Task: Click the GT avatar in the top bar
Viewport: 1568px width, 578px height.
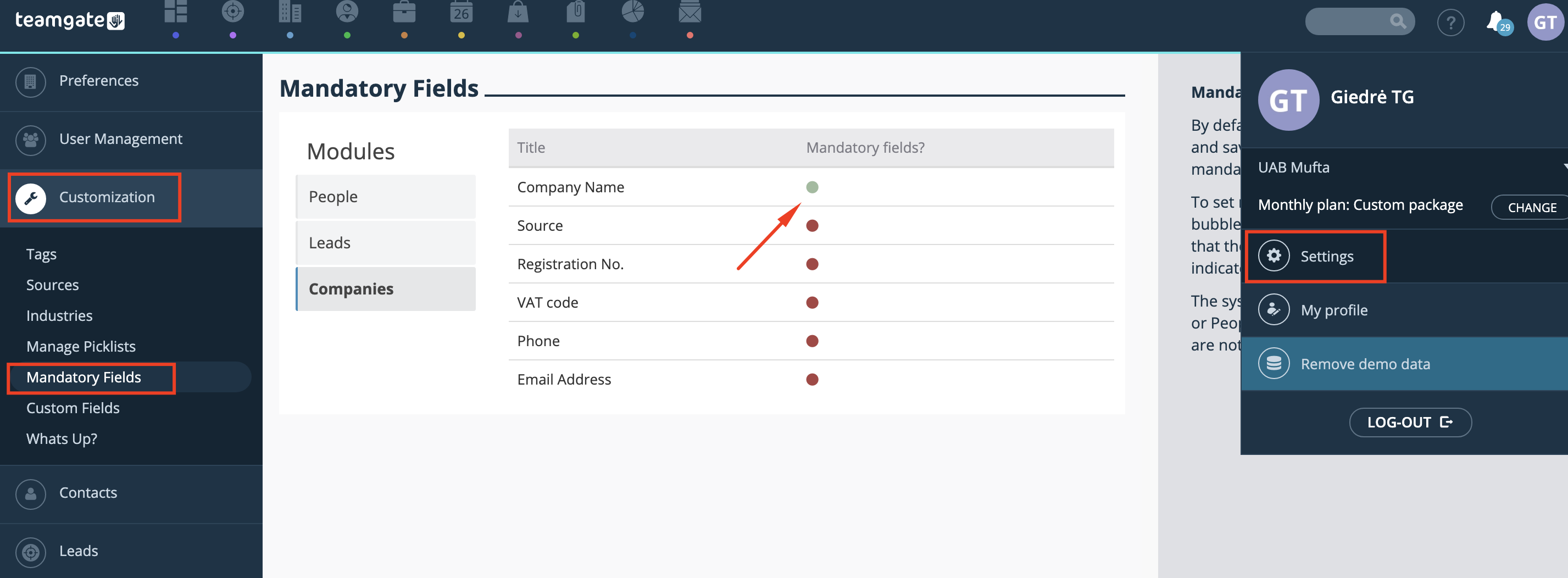Action: [x=1545, y=23]
